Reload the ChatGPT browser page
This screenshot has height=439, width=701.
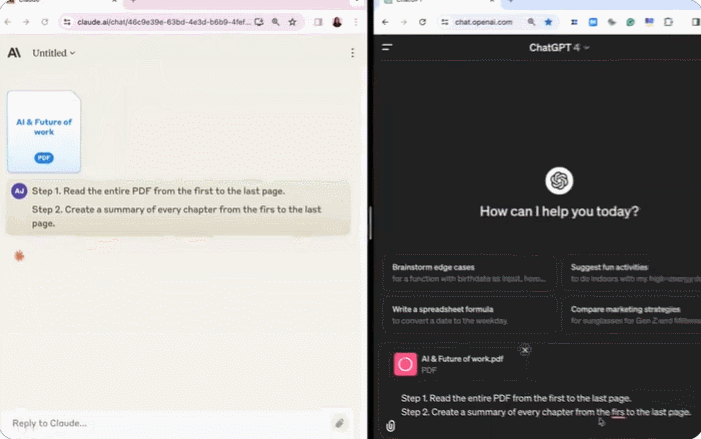[x=422, y=22]
